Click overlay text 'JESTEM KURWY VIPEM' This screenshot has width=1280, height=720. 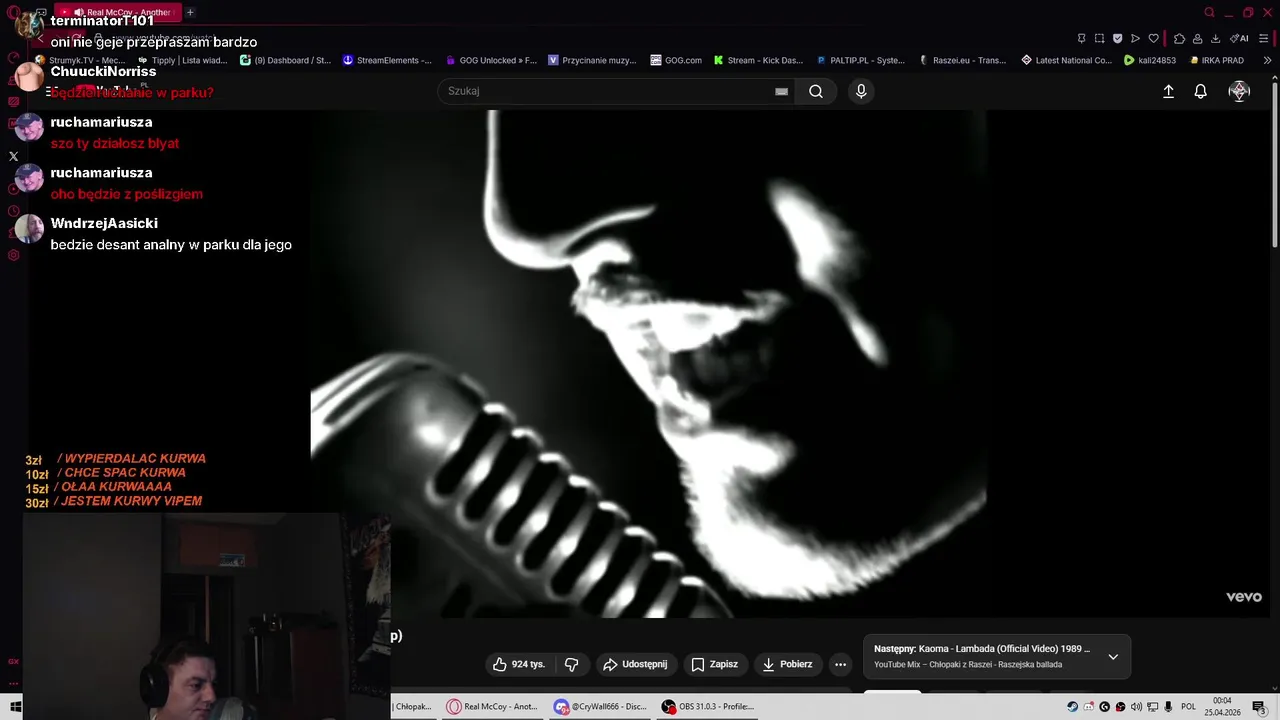click(x=131, y=501)
